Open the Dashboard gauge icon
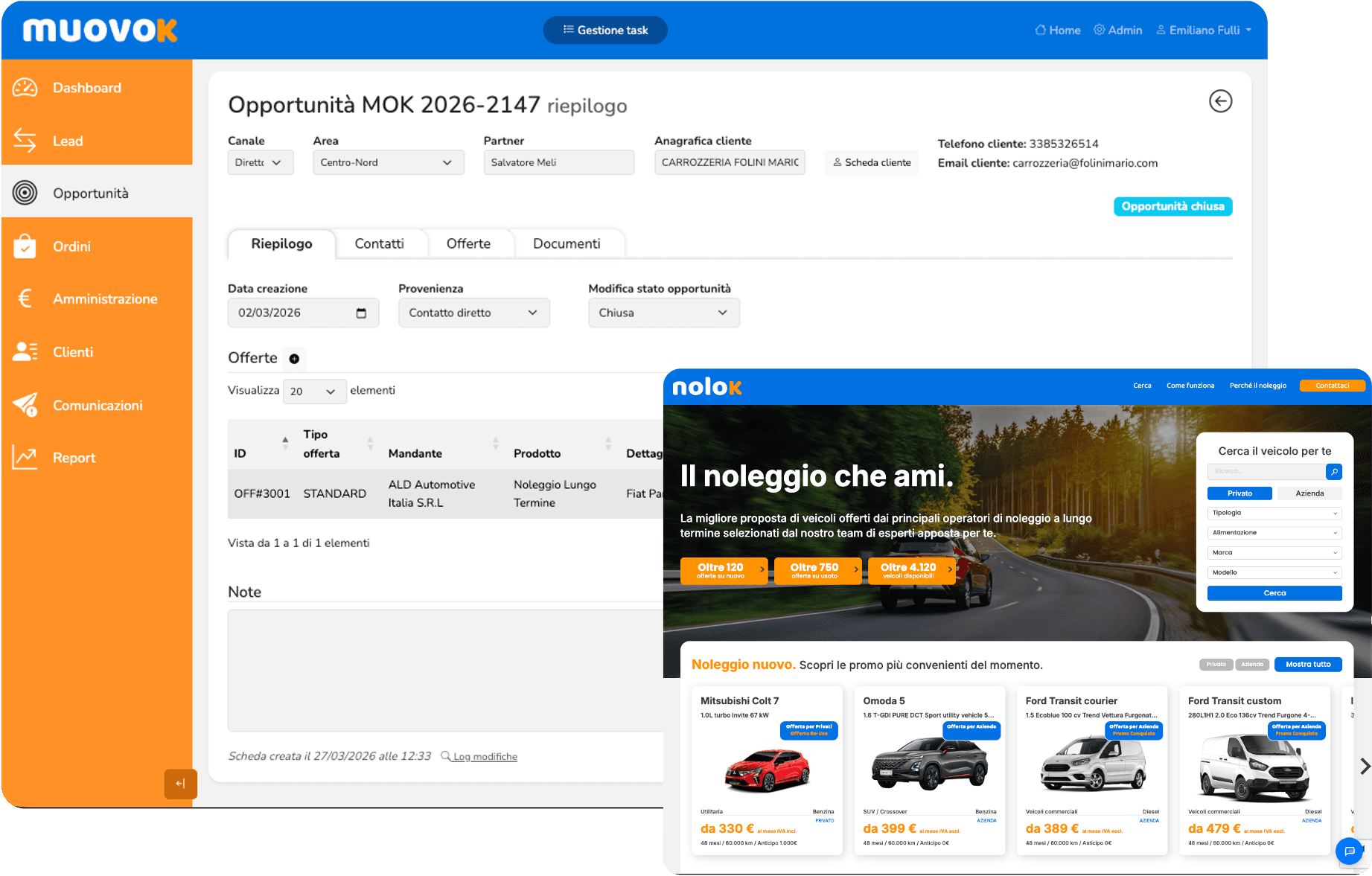The height and width of the screenshot is (876, 1372). (x=25, y=88)
